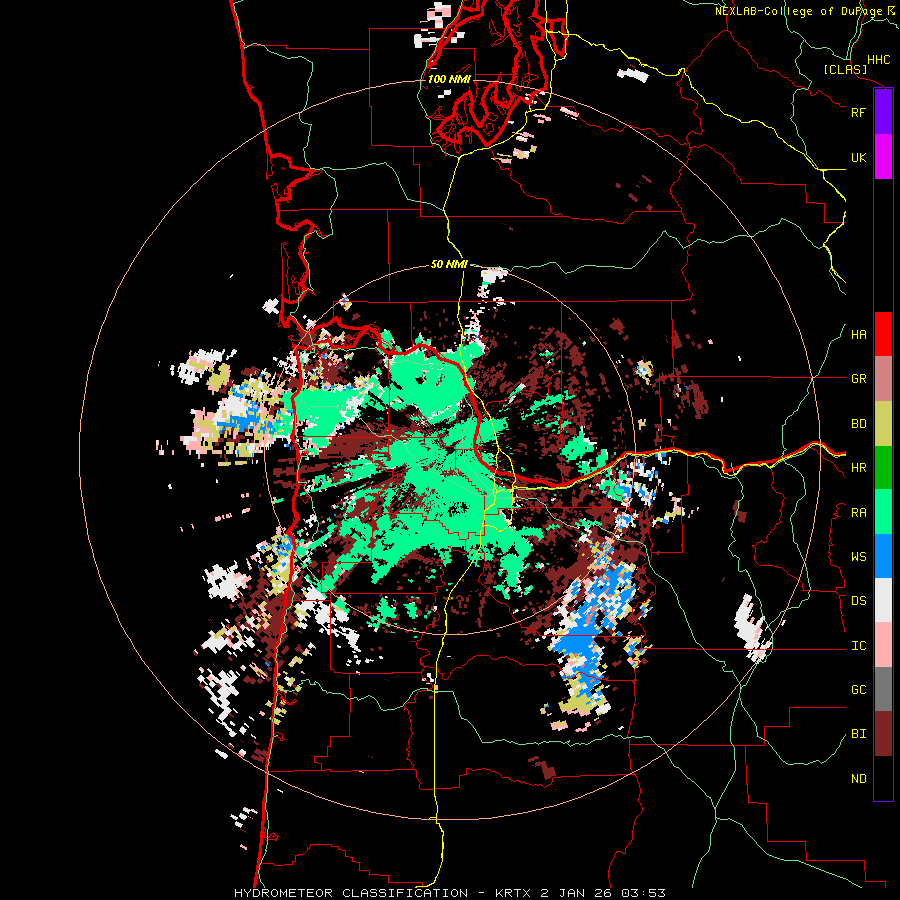Image resolution: width=900 pixels, height=900 pixels.
Task: Click the BI legend label
Action: point(858,734)
